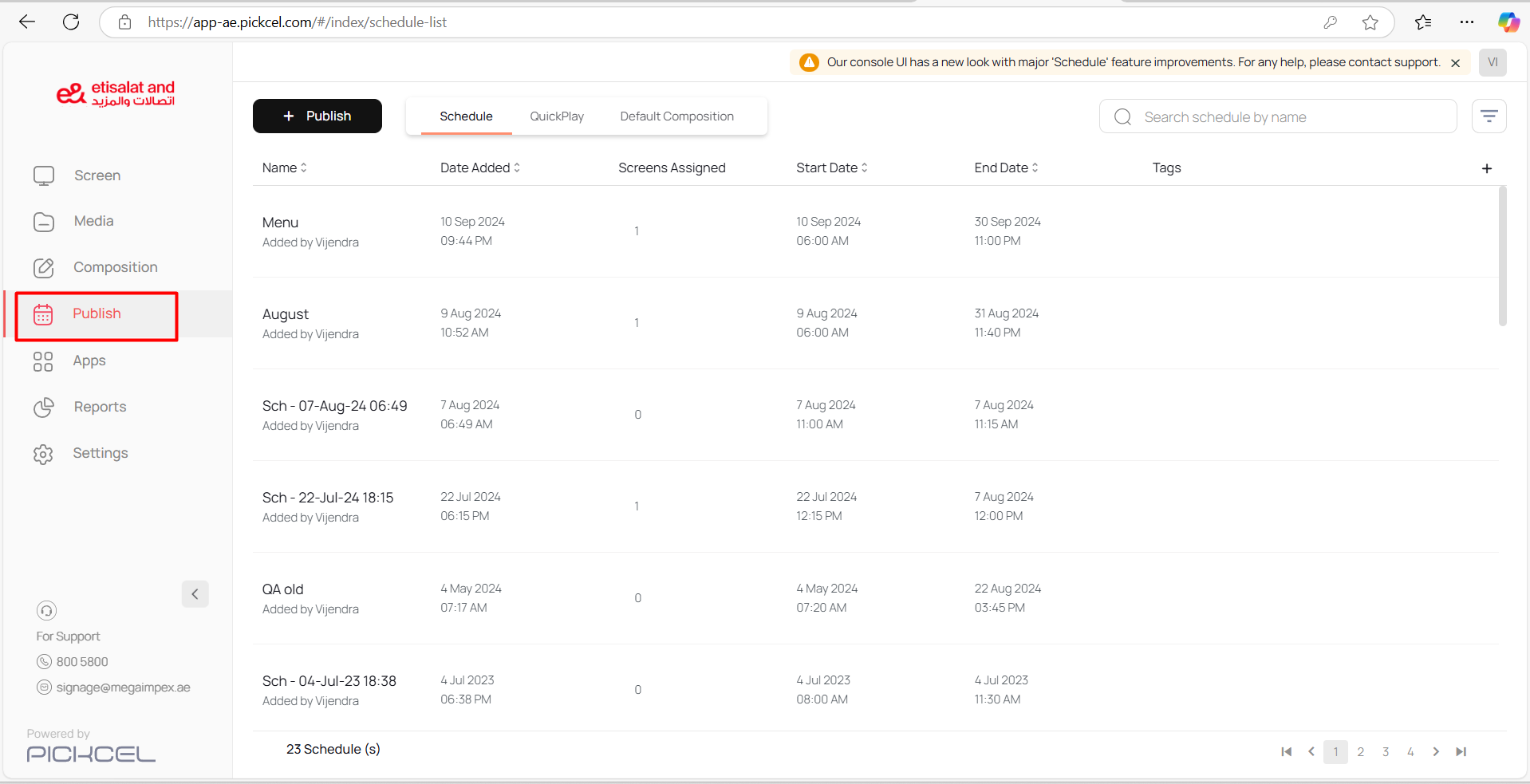
Task: Open Reports from the pie chart icon
Action: 44,408
